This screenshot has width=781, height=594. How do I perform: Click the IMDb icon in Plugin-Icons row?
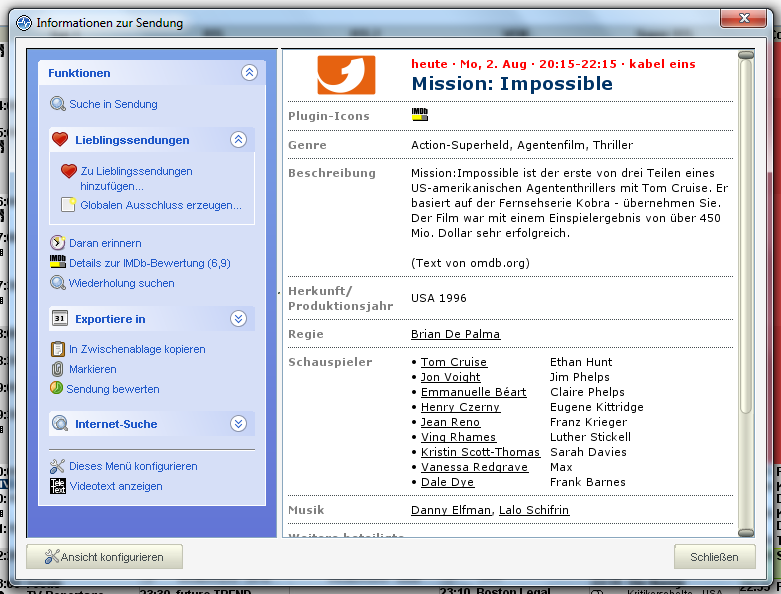[x=420, y=115]
